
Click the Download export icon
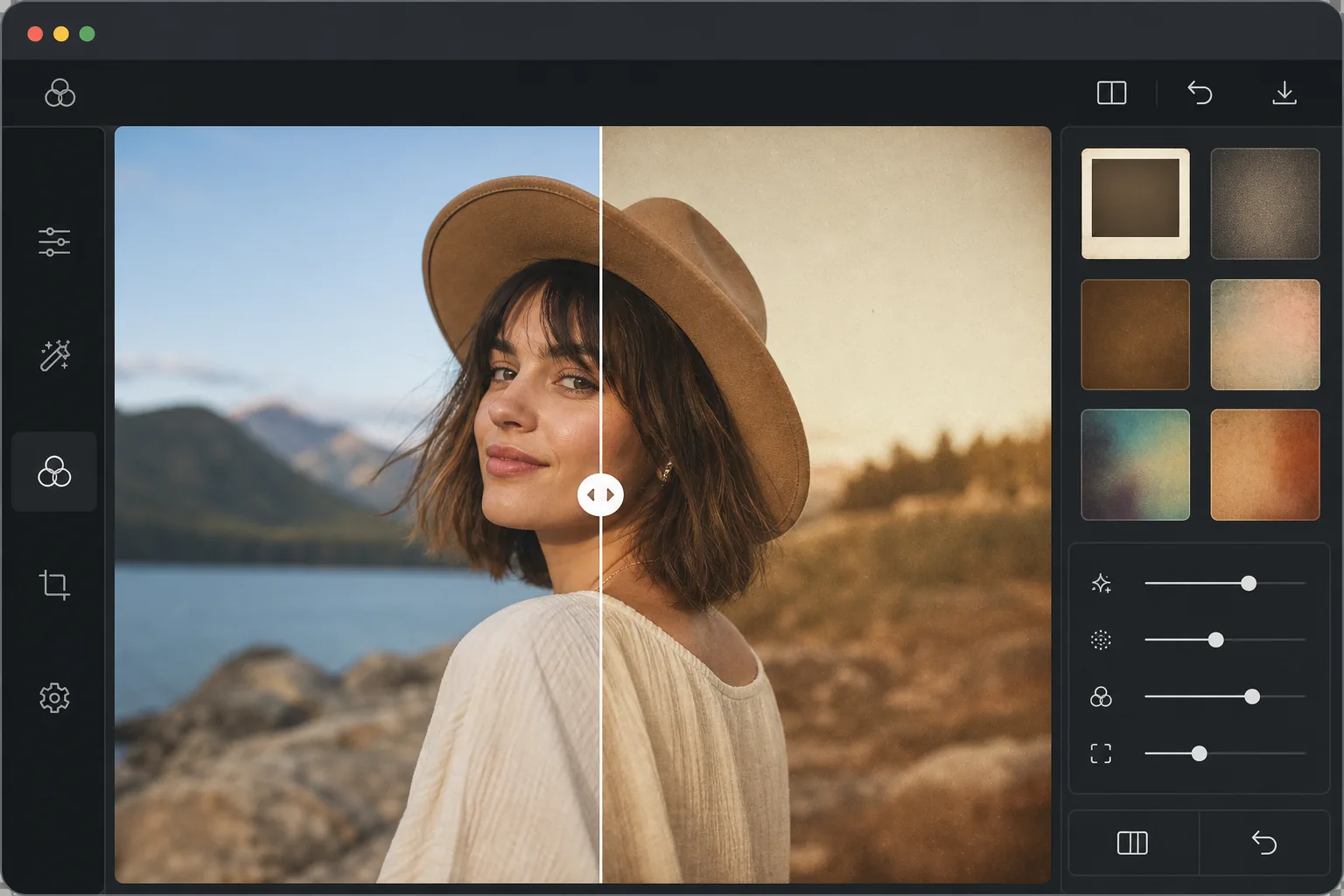click(1284, 93)
